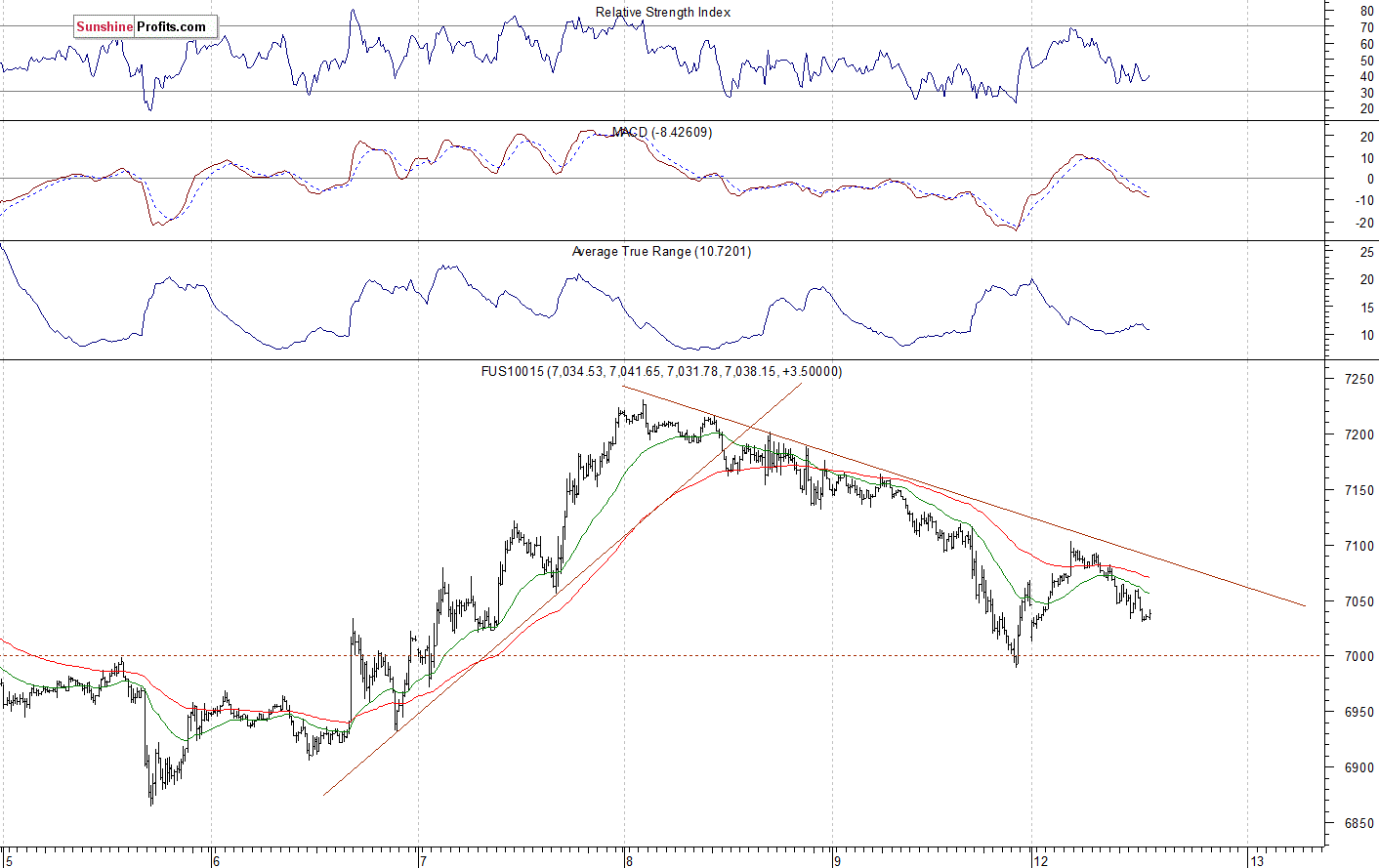The height and width of the screenshot is (868, 1379).
Task: Click date label 6 on time axis
Action: [x=216, y=861]
